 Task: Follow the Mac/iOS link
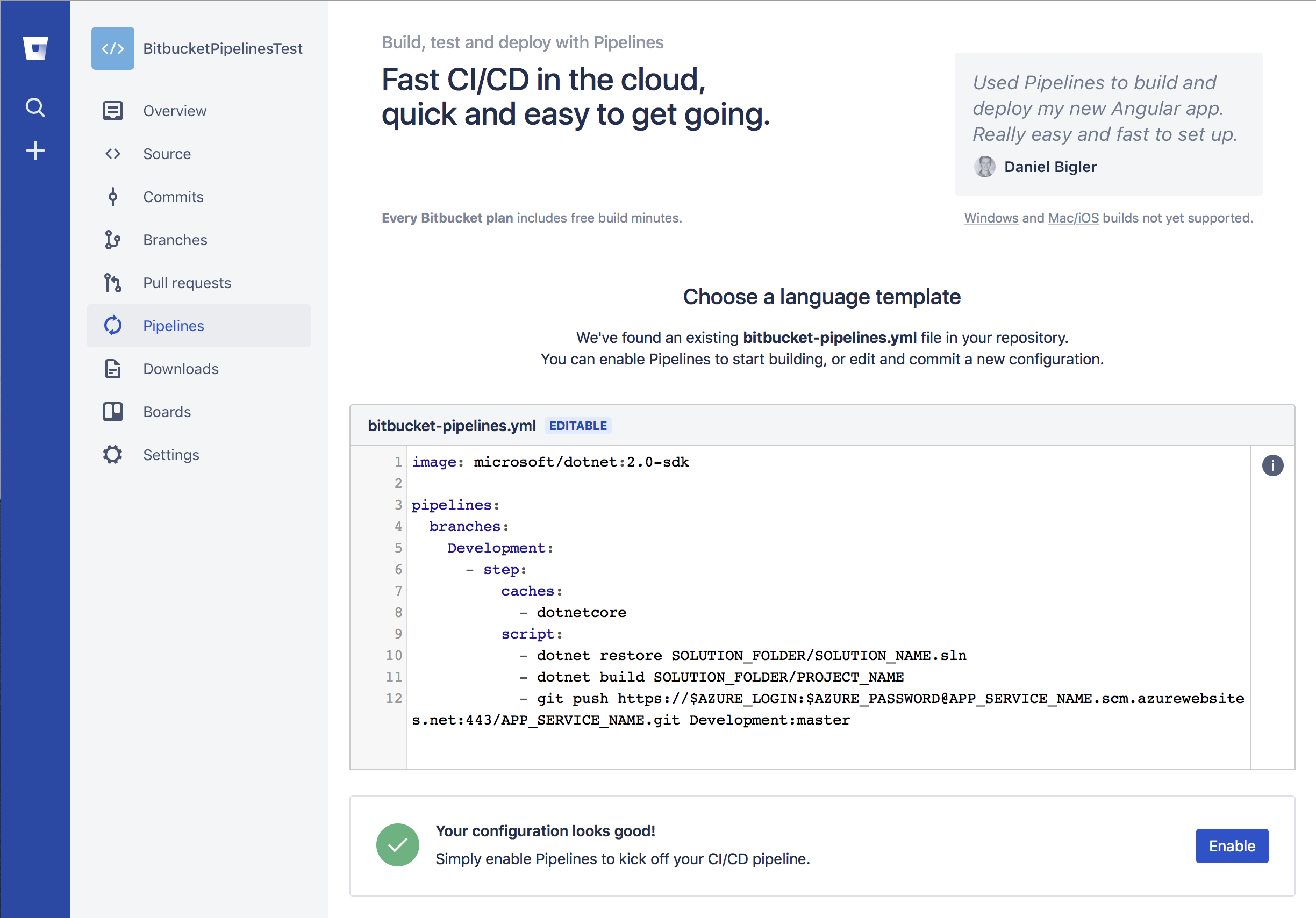(x=1073, y=218)
